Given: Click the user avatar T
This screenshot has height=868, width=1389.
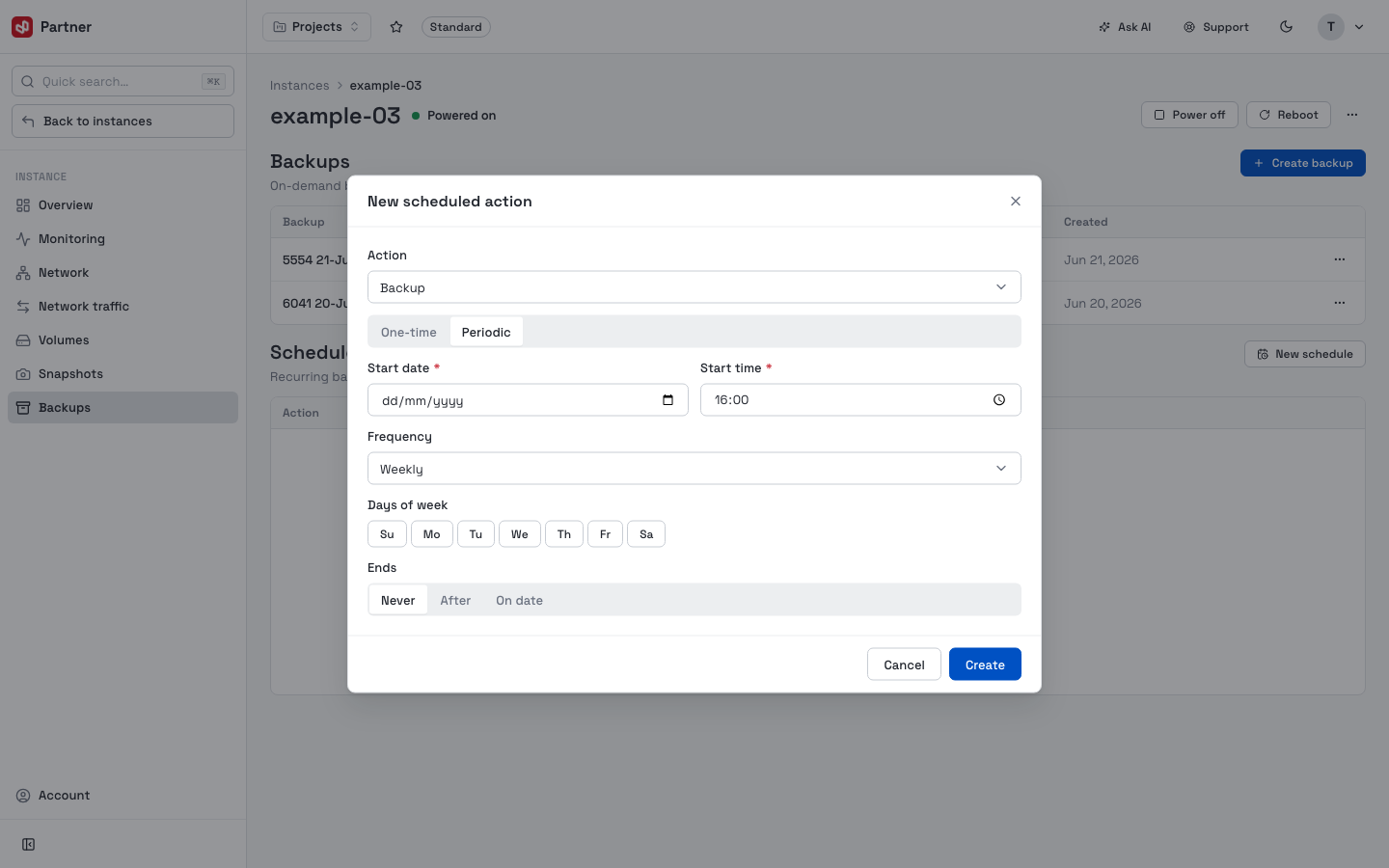Looking at the screenshot, I should tap(1331, 27).
